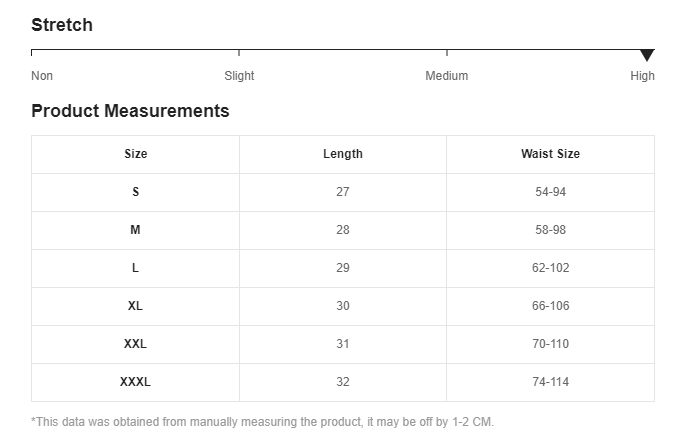Select the size XXL row label
689x444 pixels.
(x=136, y=344)
